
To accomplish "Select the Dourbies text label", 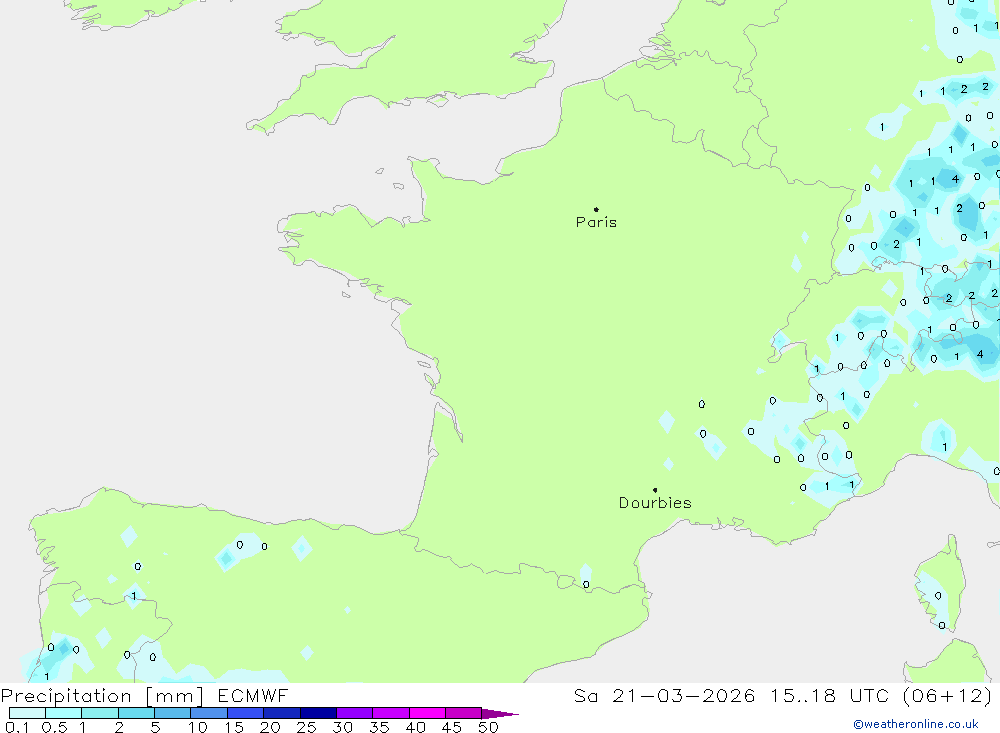I will click(x=655, y=503).
